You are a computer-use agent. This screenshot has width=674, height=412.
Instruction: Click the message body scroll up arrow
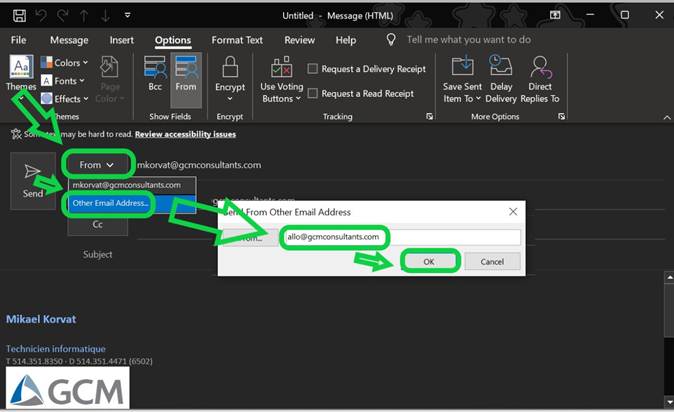pos(669,277)
